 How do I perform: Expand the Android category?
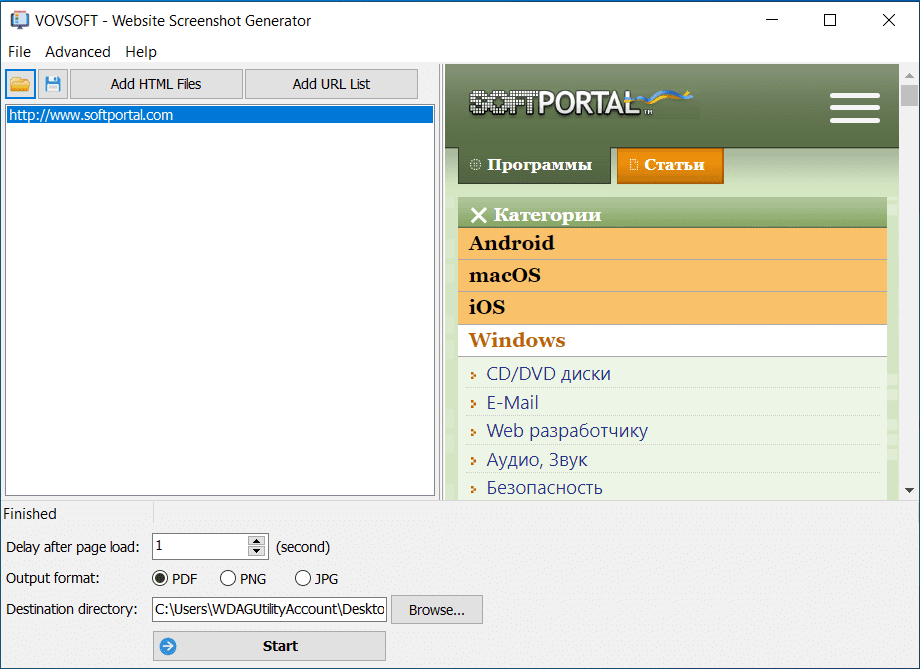pos(672,244)
